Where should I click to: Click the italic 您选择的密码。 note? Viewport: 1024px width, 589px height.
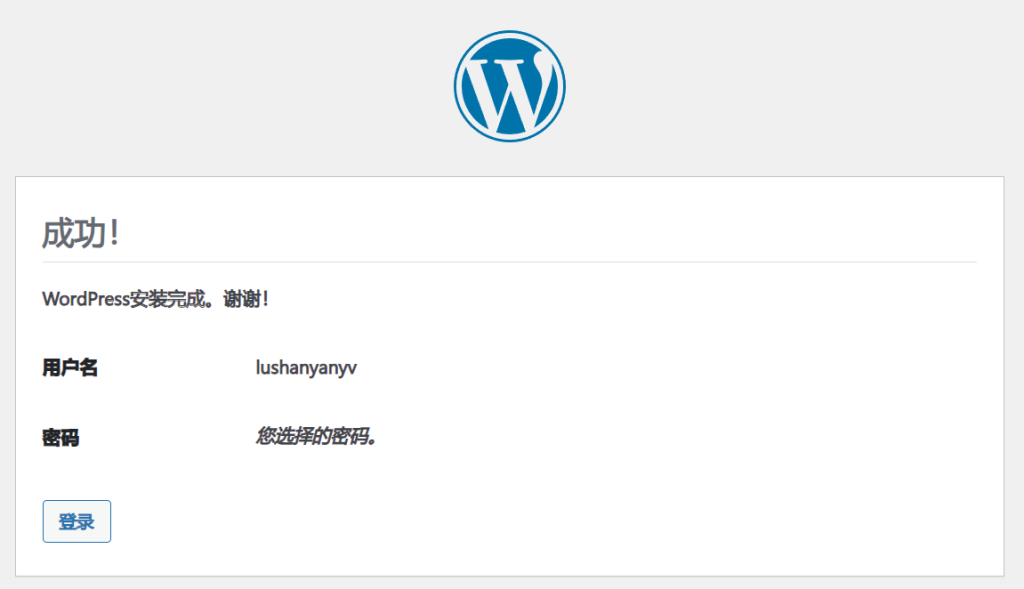tap(316, 437)
